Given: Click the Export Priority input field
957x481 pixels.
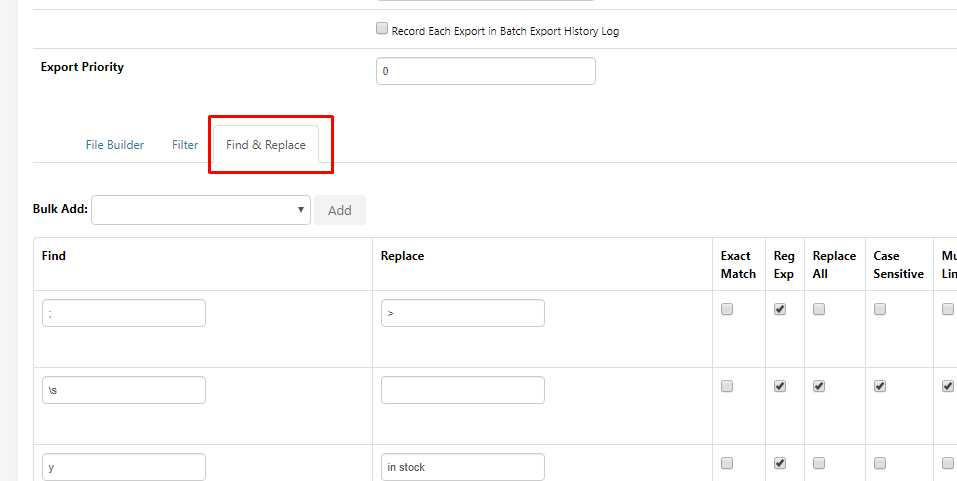Looking at the screenshot, I should [x=486, y=71].
